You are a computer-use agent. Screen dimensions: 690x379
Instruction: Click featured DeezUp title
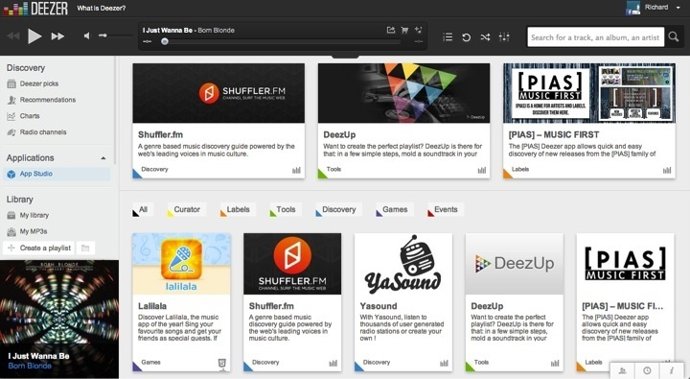(339, 135)
